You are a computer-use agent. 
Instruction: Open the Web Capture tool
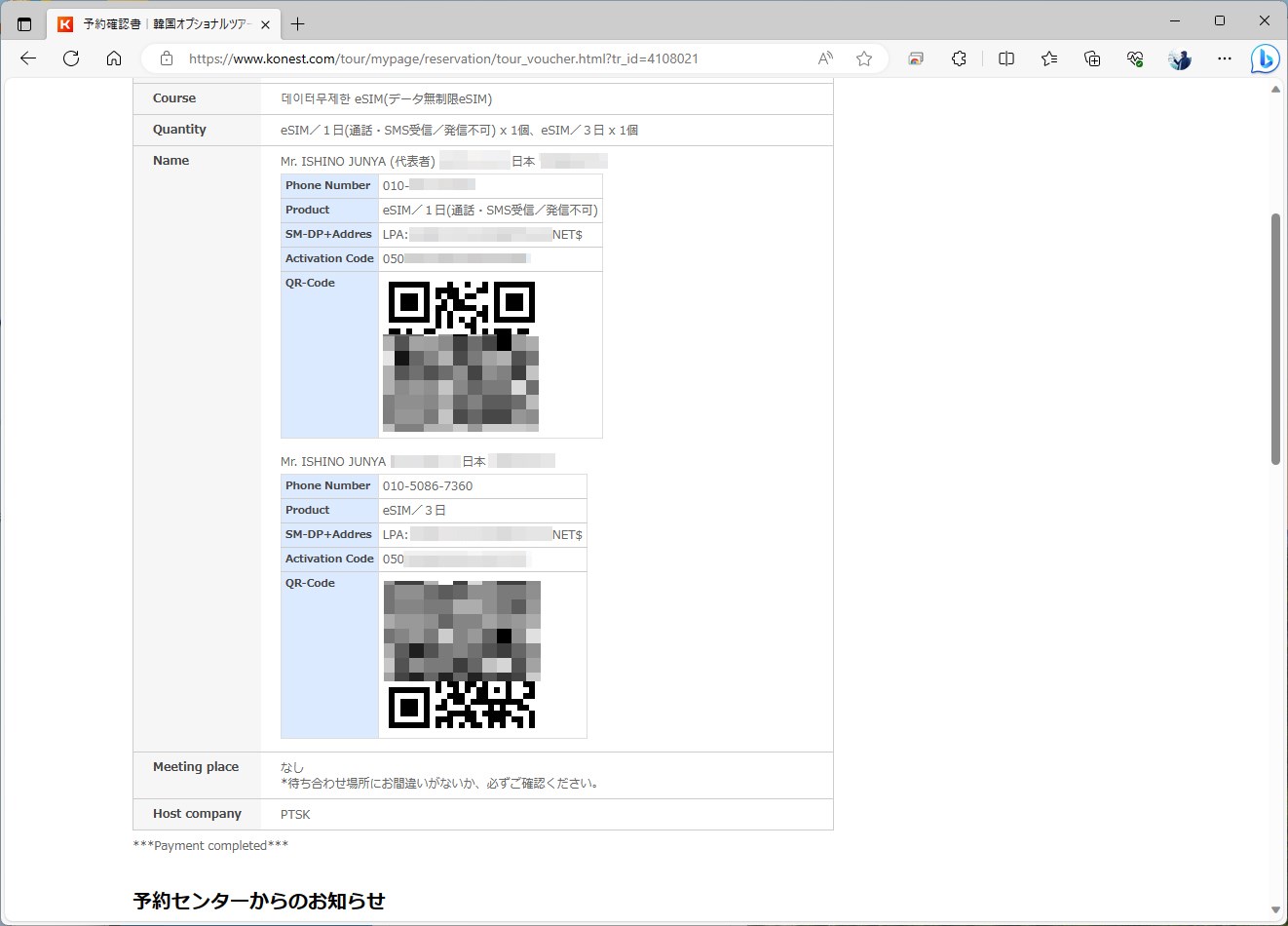click(915, 58)
